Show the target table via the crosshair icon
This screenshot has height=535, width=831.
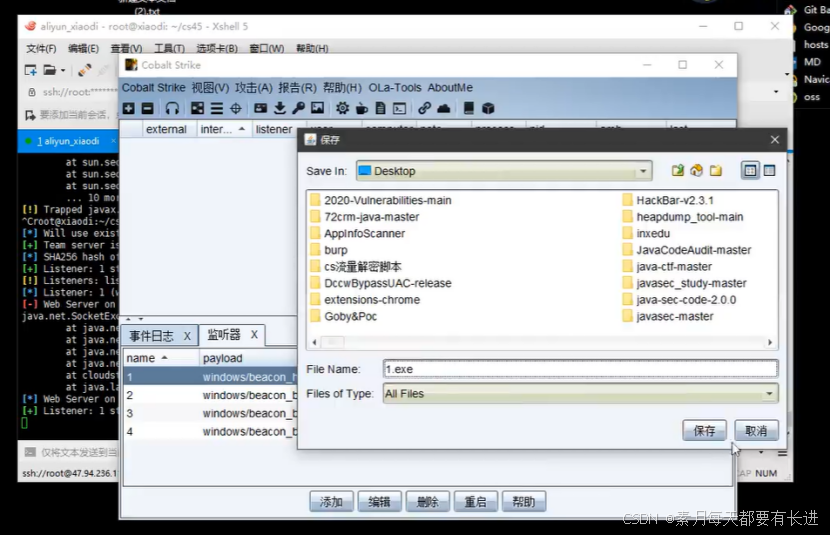(x=236, y=109)
